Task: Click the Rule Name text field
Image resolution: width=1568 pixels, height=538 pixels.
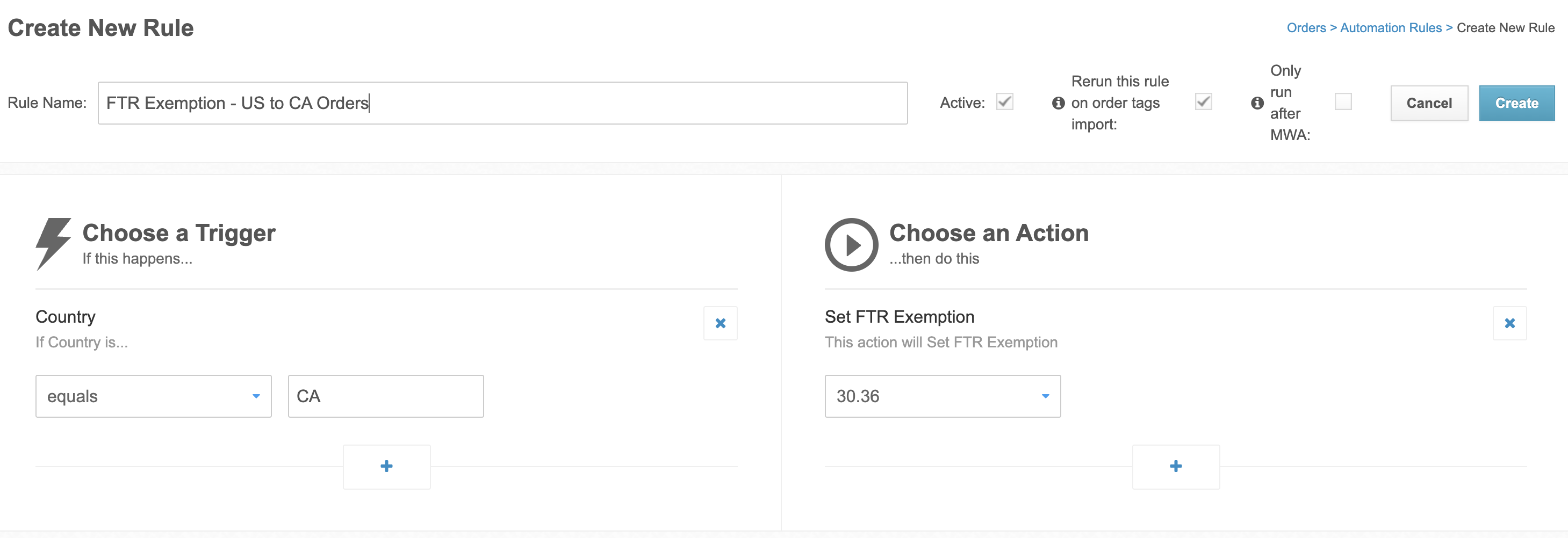Action: point(502,103)
